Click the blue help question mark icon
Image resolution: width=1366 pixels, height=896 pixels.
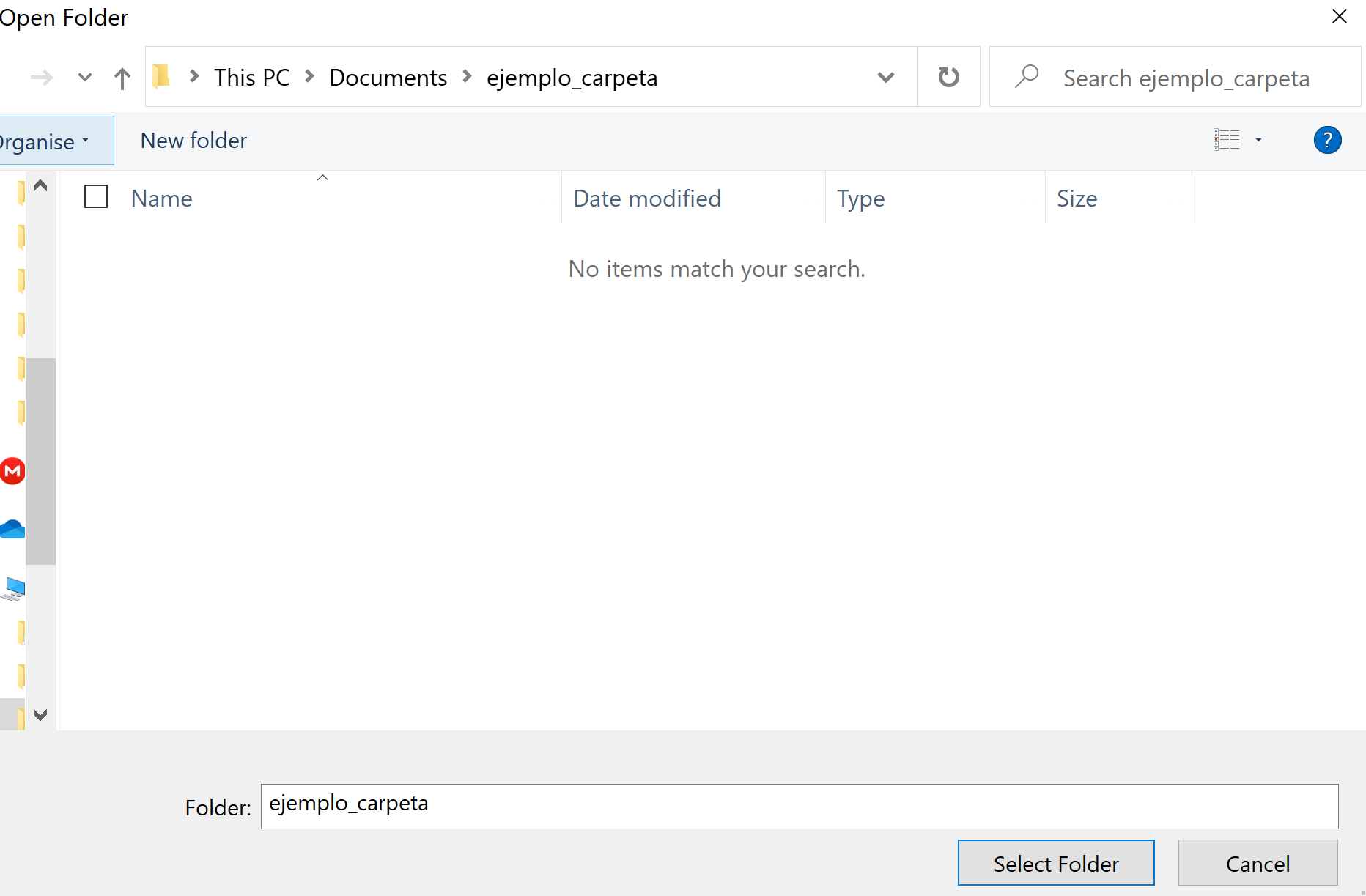[1327, 140]
